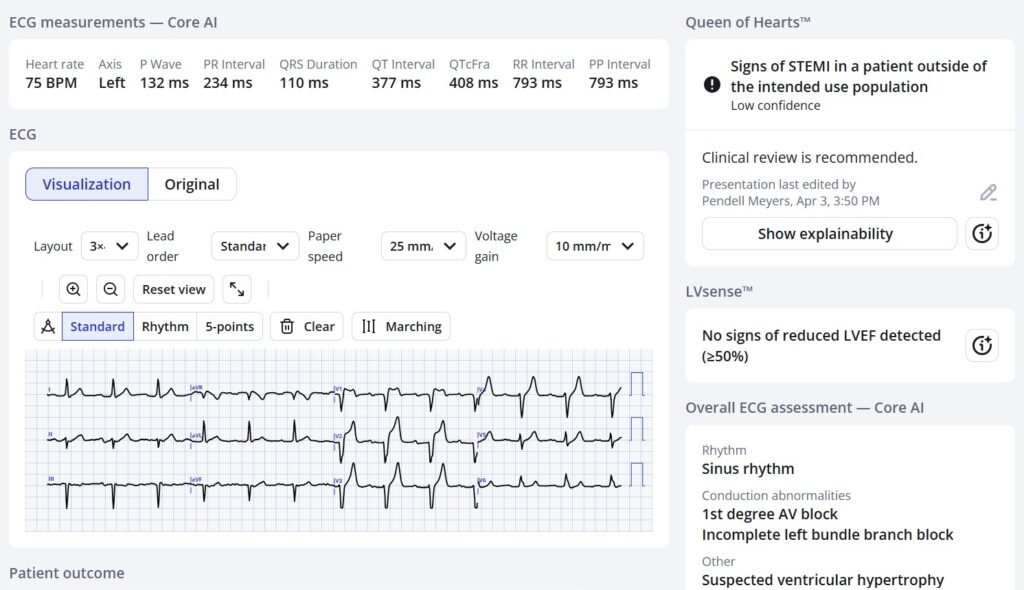Expand ECG to fullscreen view
Viewport: 1024px width, 590px height.
click(237, 289)
